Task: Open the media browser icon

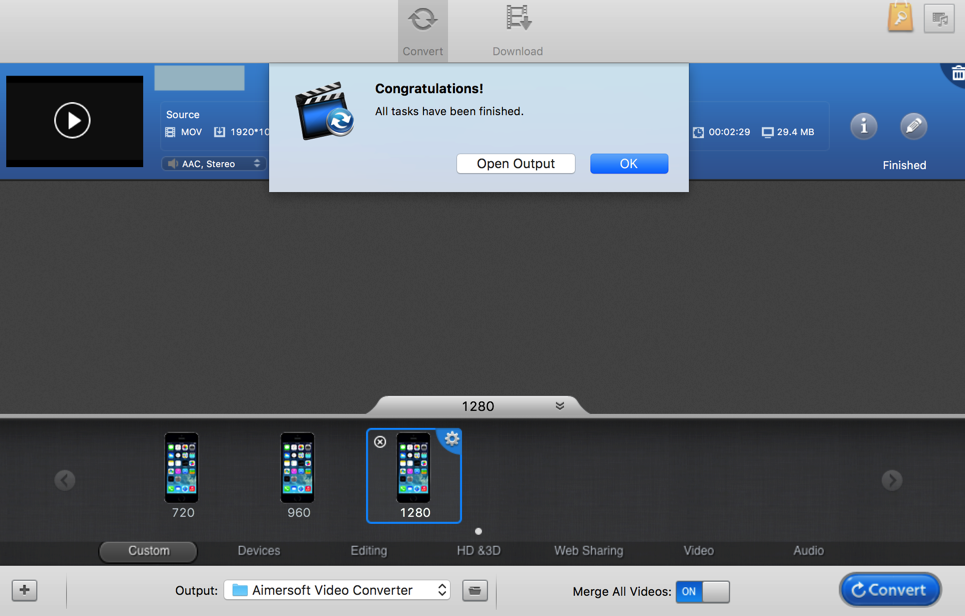Action: tap(939, 18)
